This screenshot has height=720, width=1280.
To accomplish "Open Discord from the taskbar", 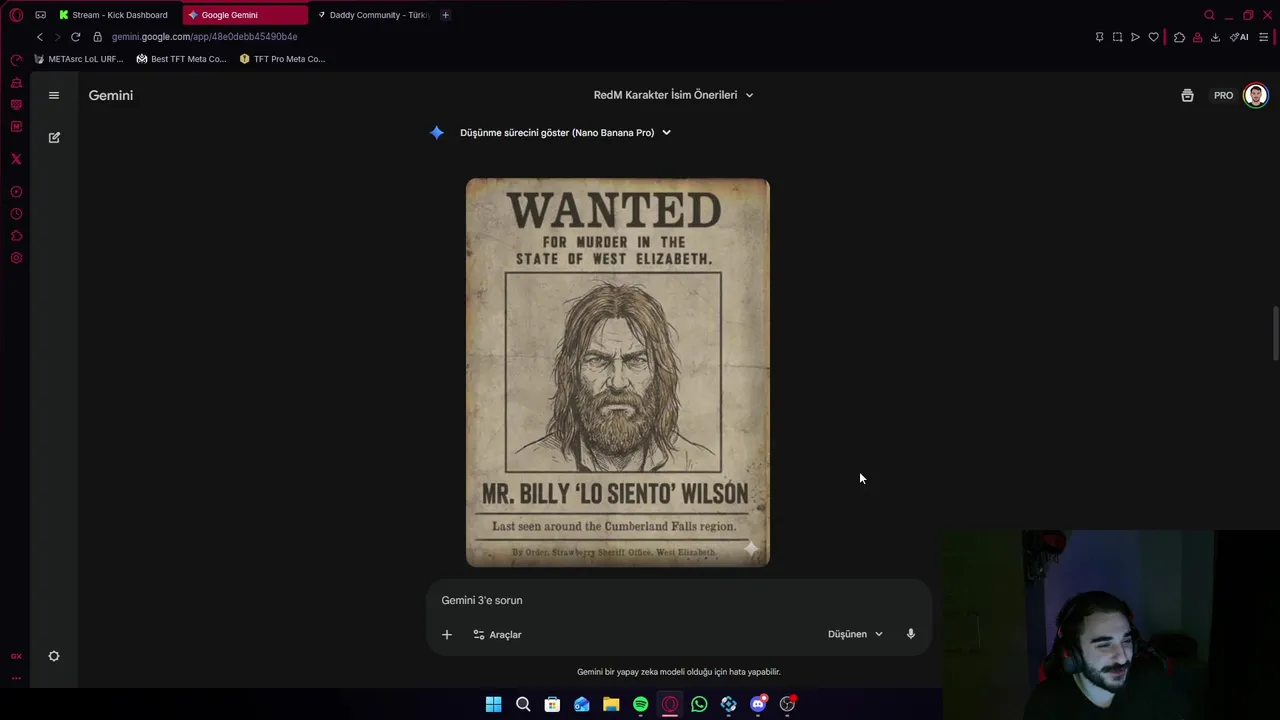I will [758, 704].
